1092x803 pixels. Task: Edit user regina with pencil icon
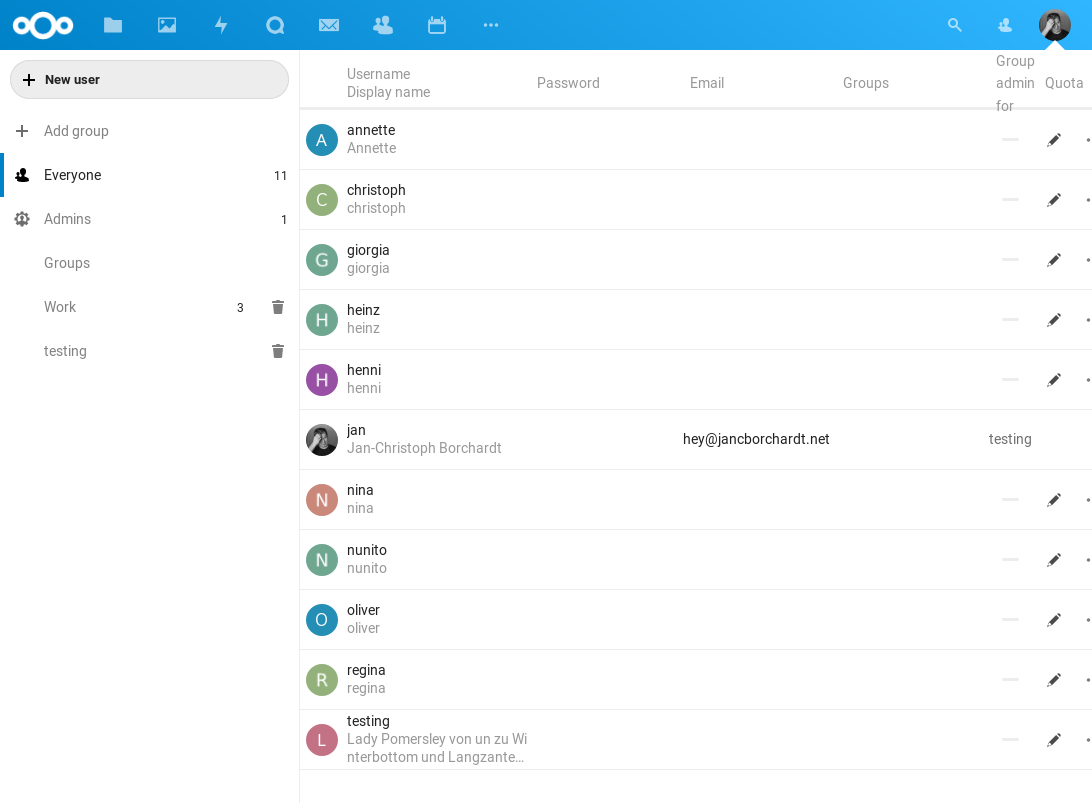click(x=1054, y=680)
